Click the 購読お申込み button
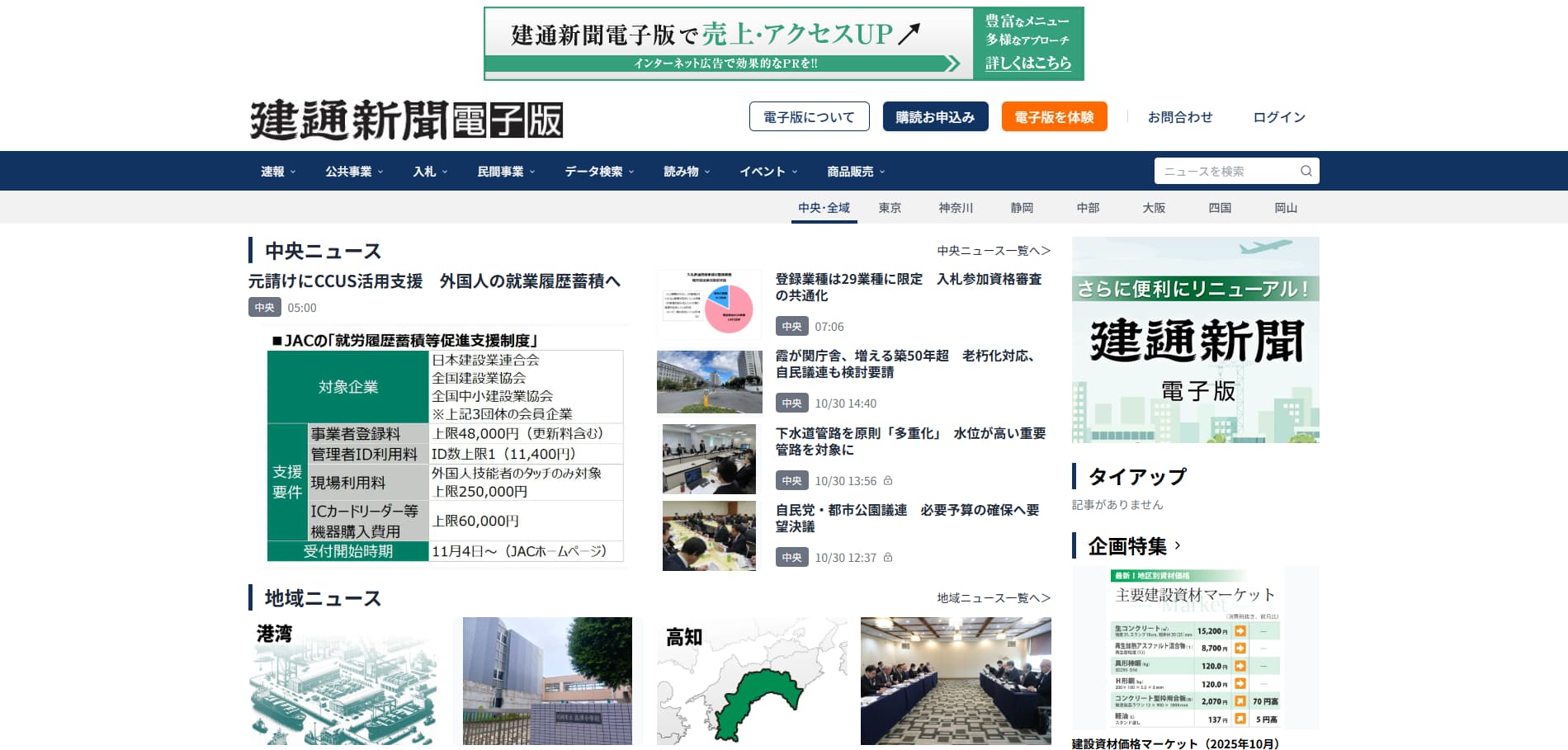 point(935,116)
